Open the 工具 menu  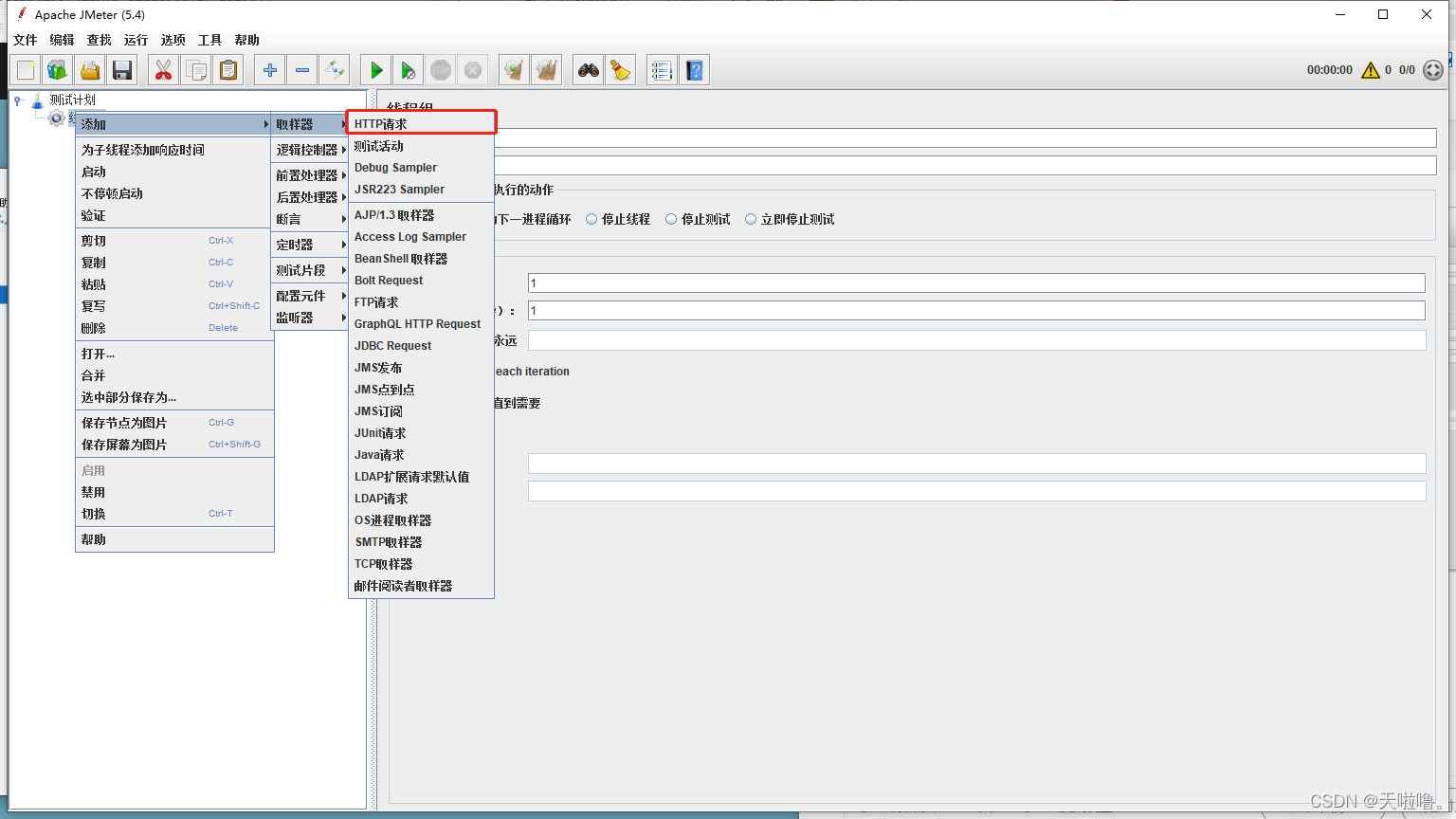click(210, 40)
